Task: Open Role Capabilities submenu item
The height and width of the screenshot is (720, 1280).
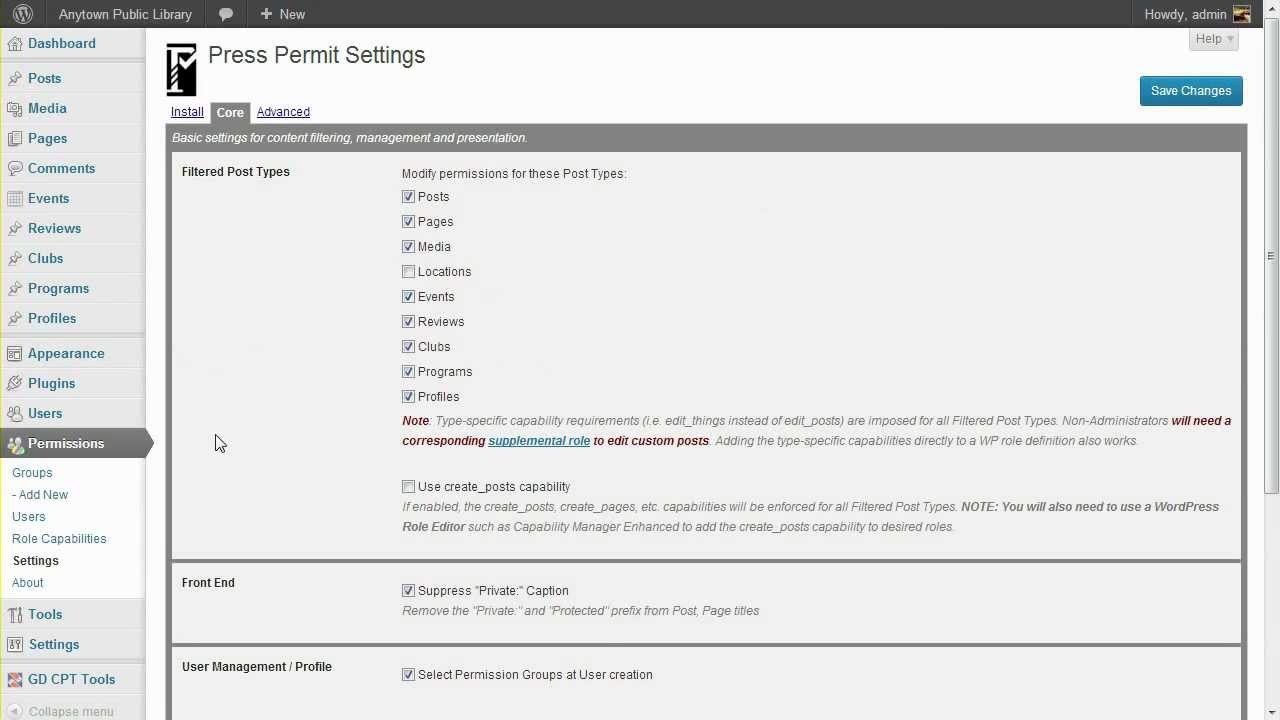Action: click(x=59, y=539)
